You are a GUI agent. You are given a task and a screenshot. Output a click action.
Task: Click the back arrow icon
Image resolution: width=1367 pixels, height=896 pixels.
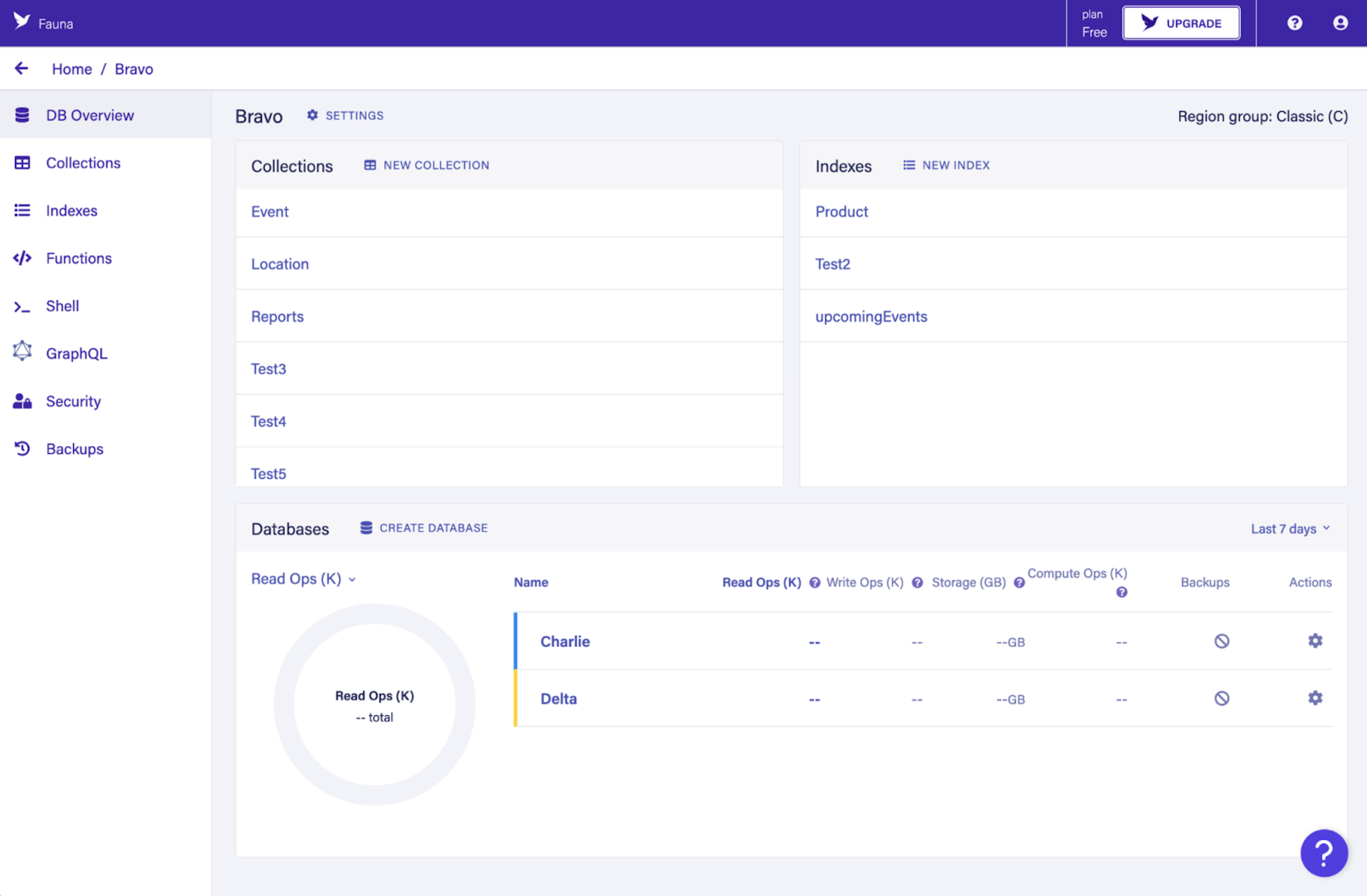tap(21, 68)
